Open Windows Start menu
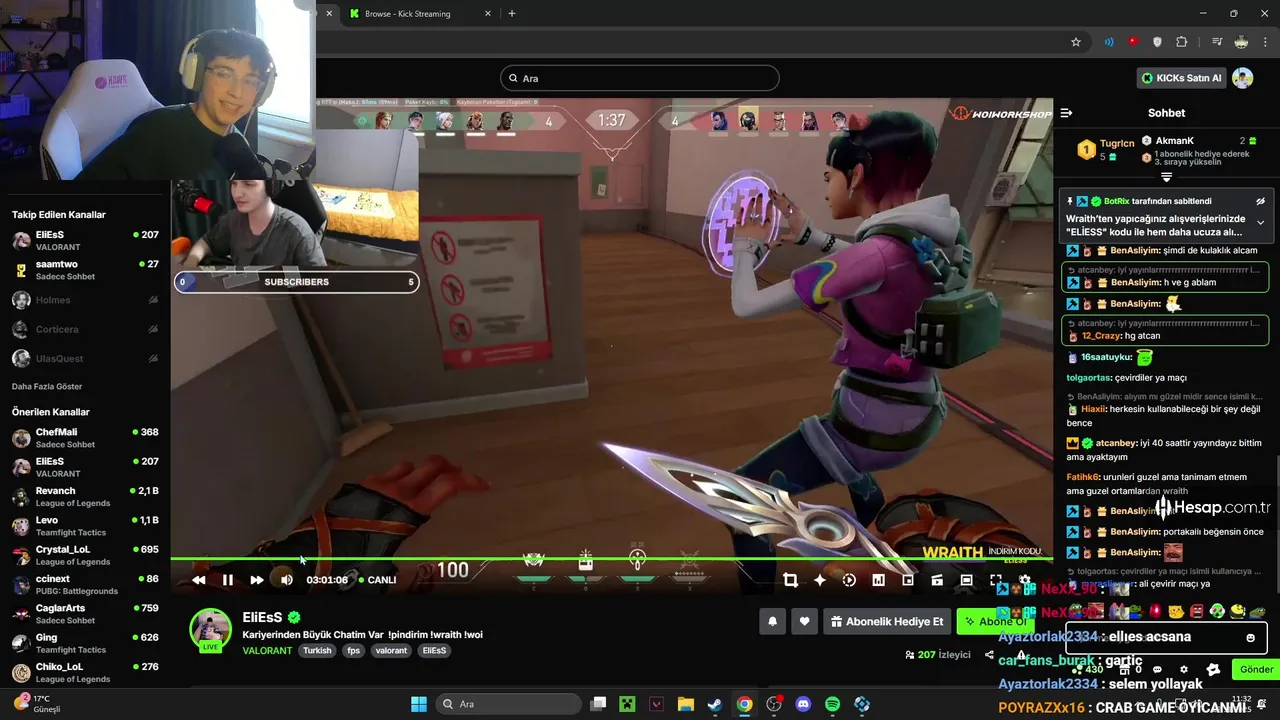Screen dimensions: 1280x720 click(419, 704)
